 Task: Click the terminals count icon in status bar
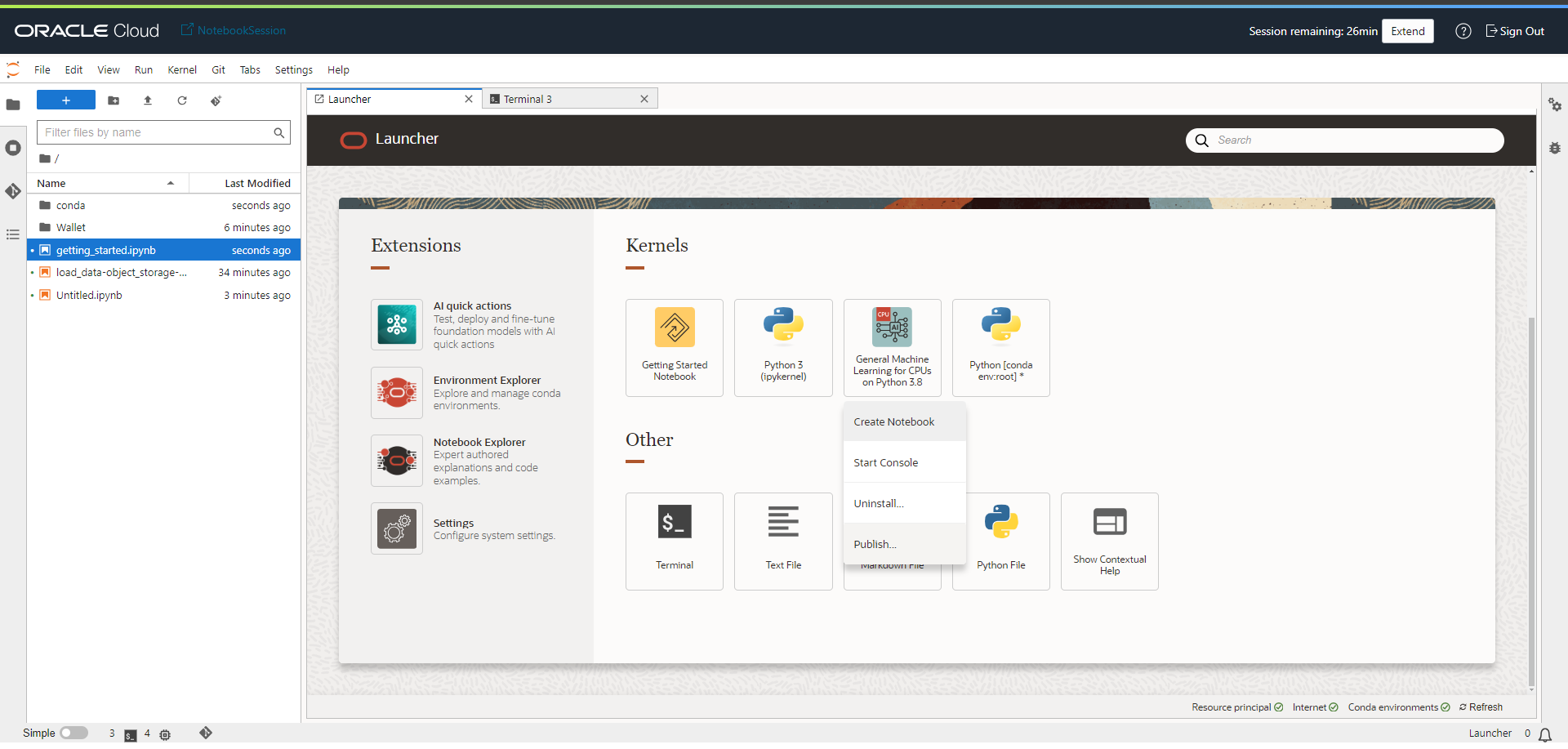click(x=131, y=735)
